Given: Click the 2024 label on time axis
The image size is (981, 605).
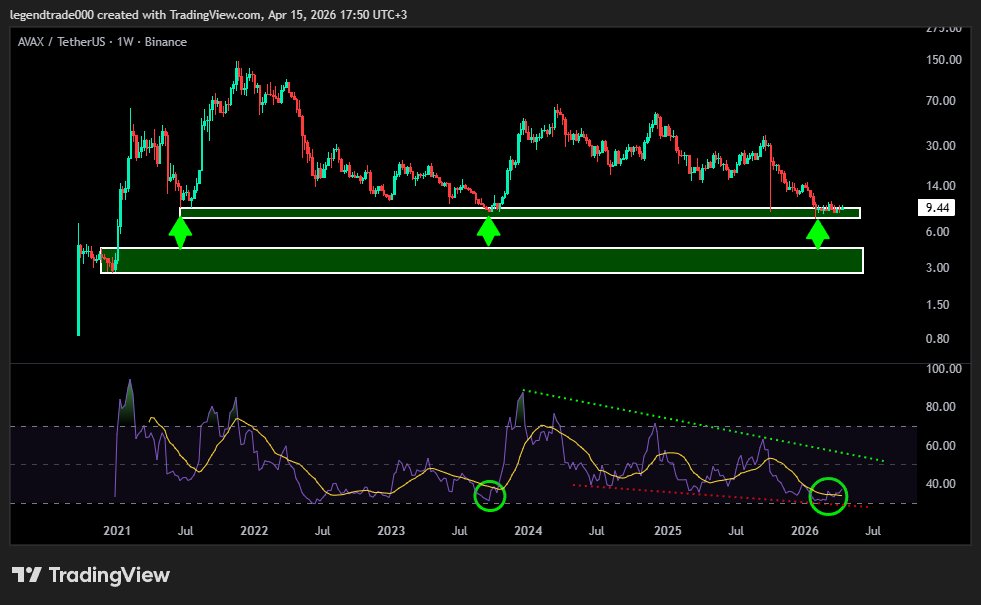Looking at the screenshot, I should (x=529, y=531).
